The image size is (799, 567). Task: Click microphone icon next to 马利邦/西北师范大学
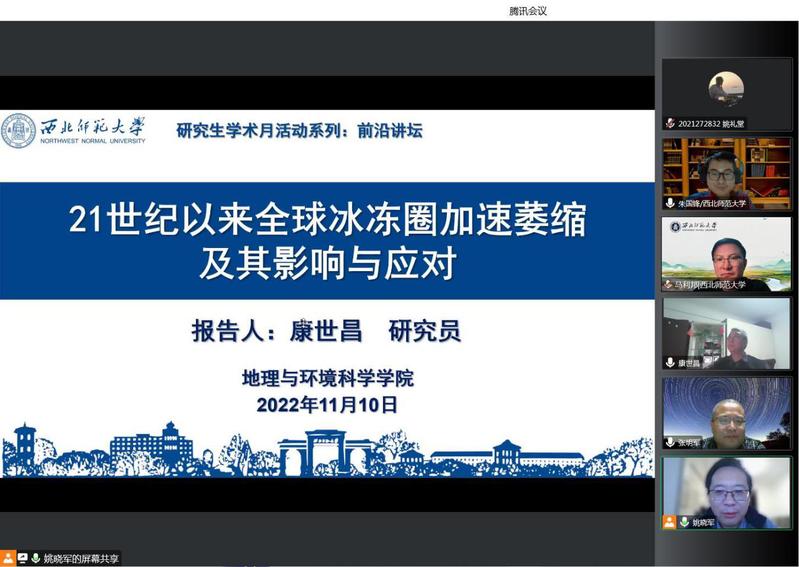(x=670, y=284)
